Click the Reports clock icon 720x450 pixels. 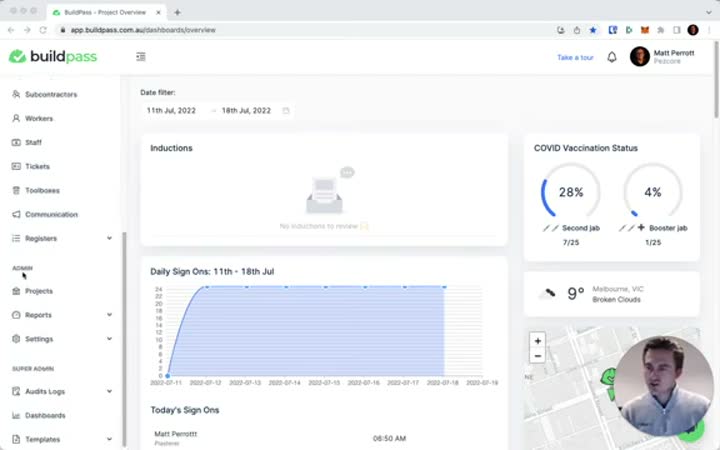tap(16, 315)
